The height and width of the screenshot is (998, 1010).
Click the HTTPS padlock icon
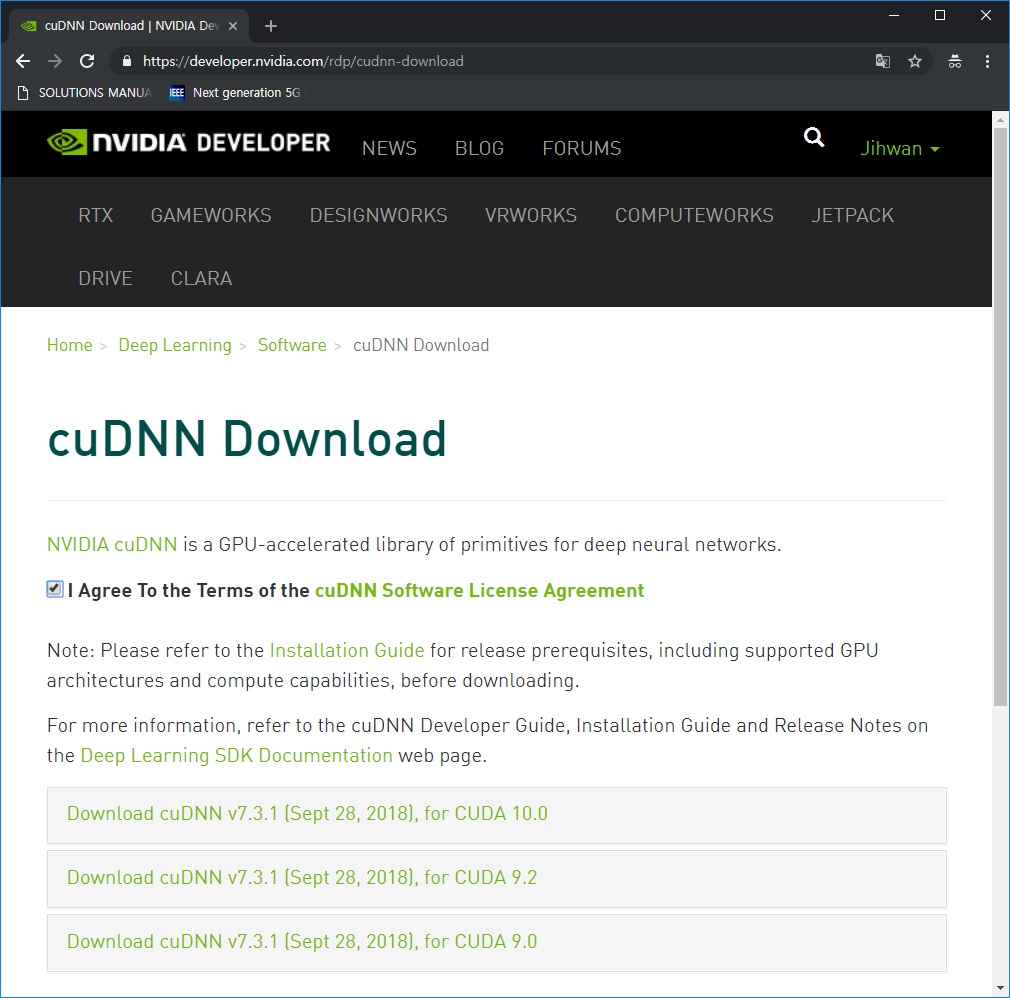coord(126,61)
